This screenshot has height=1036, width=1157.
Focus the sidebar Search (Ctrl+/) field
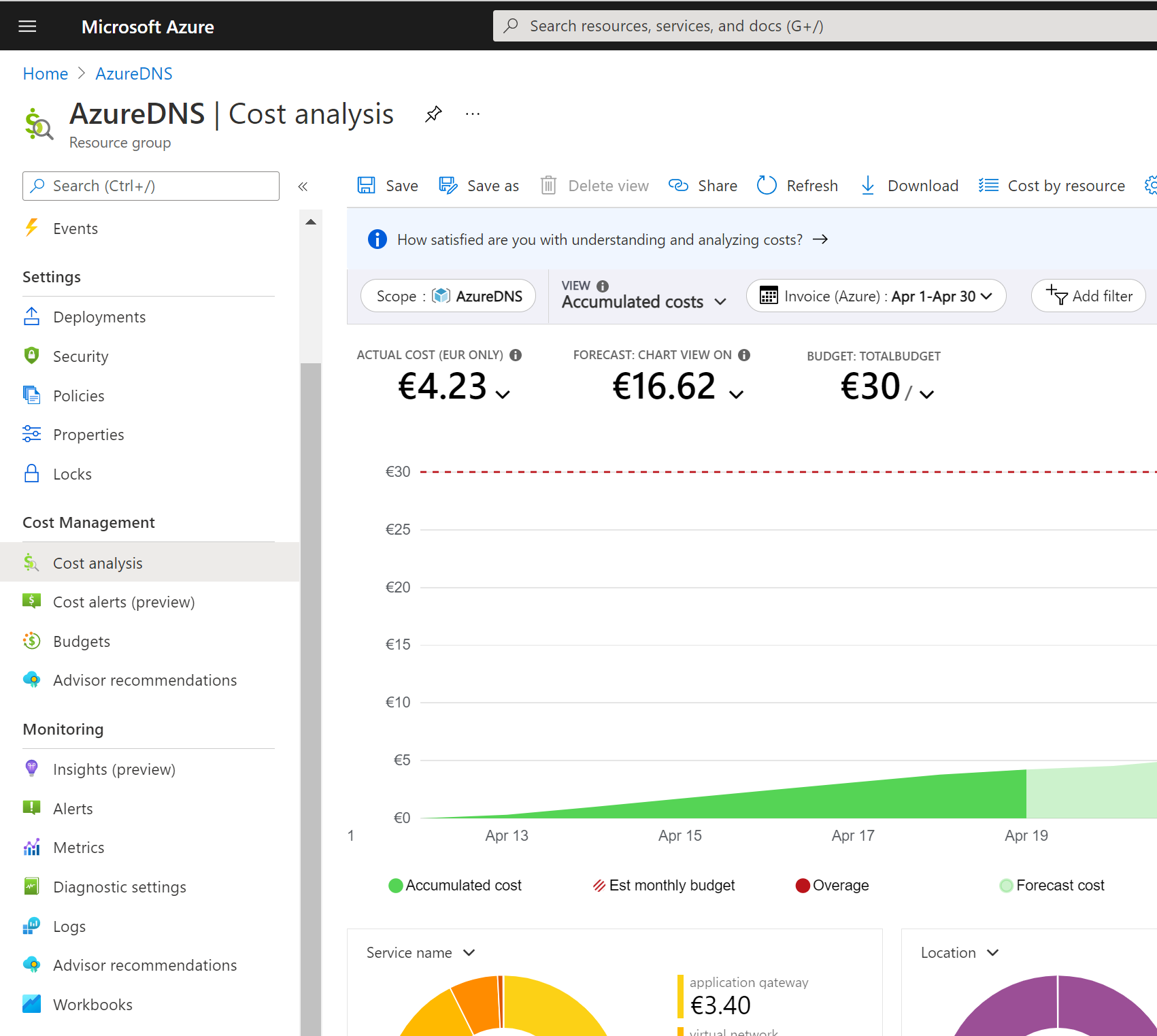pos(151,186)
